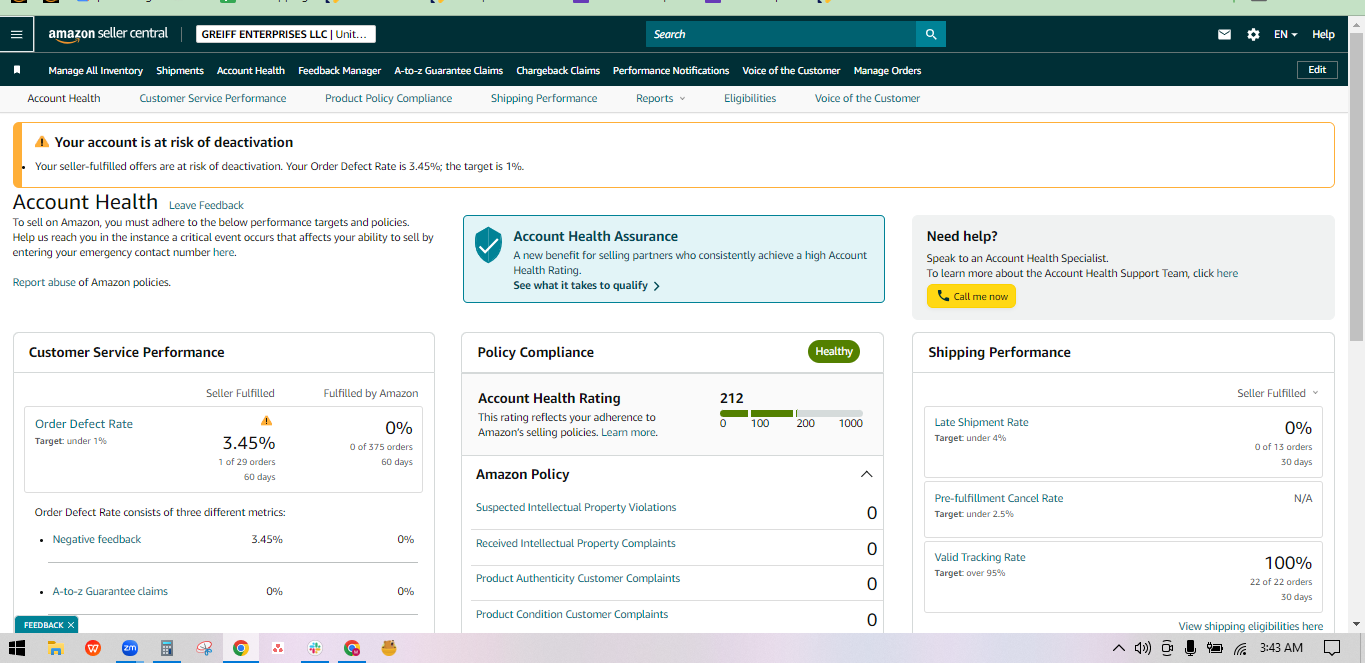The image size is (1365, 663).
Task: Click the volume icon in the system tray
Action: 1143,648
